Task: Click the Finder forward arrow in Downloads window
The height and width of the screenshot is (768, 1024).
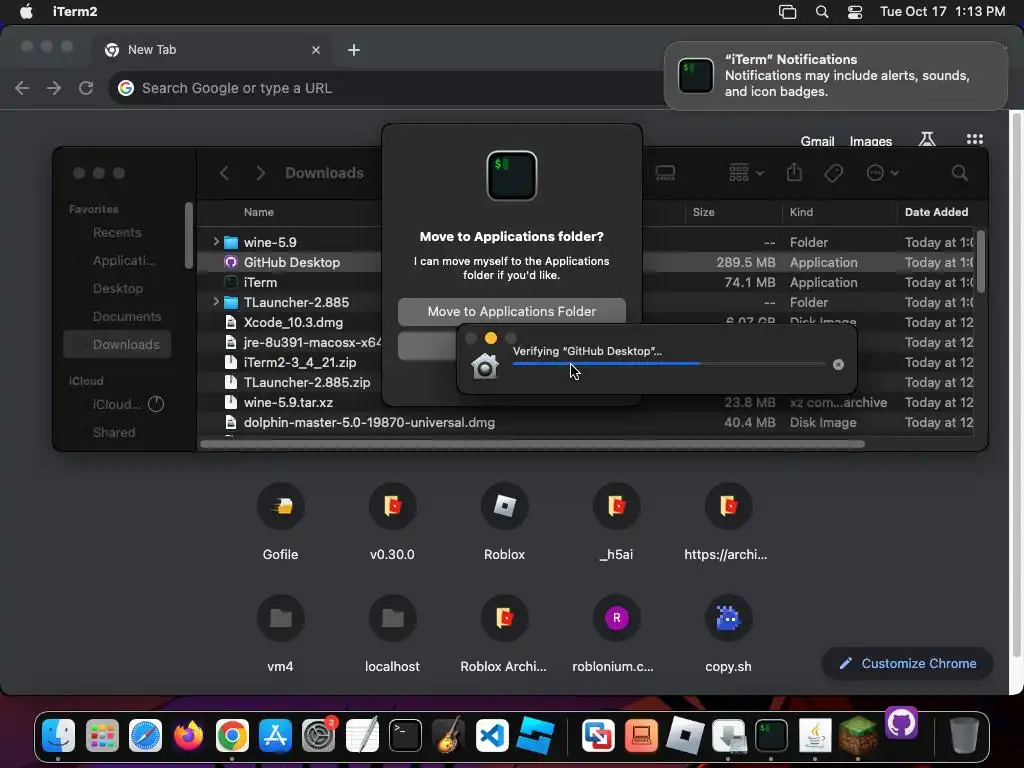Action: tap(261, 173)
